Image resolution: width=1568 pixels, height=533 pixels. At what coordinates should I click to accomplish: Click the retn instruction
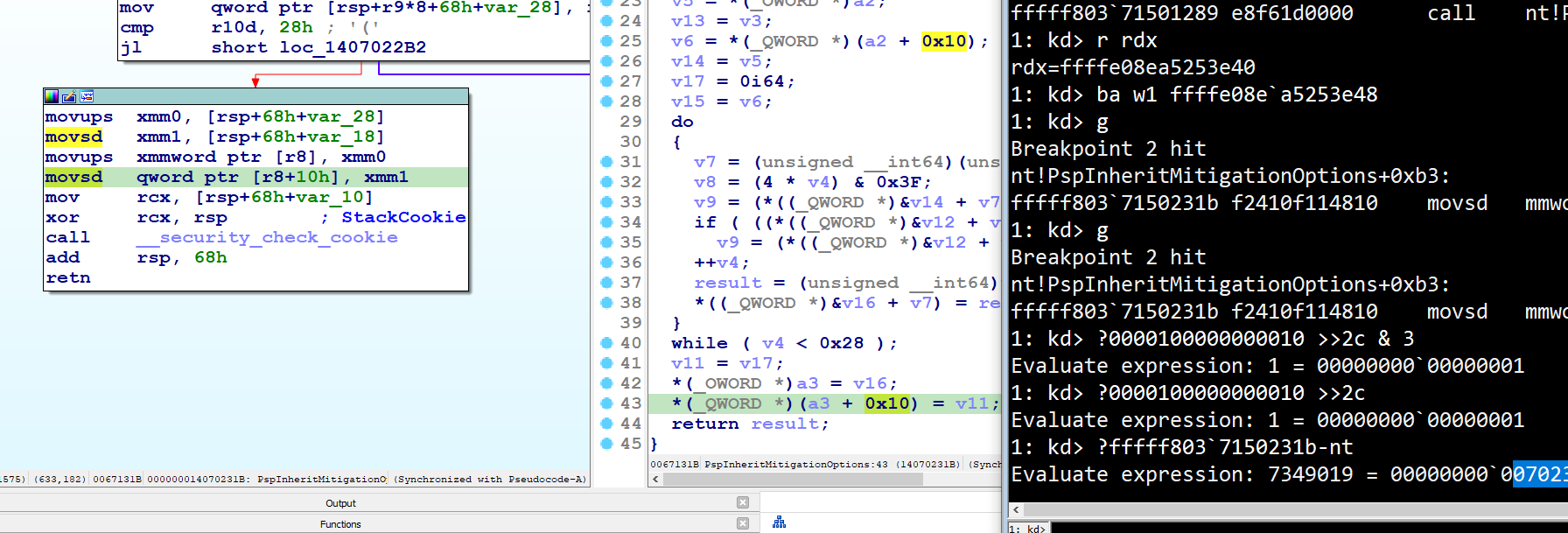68,277
